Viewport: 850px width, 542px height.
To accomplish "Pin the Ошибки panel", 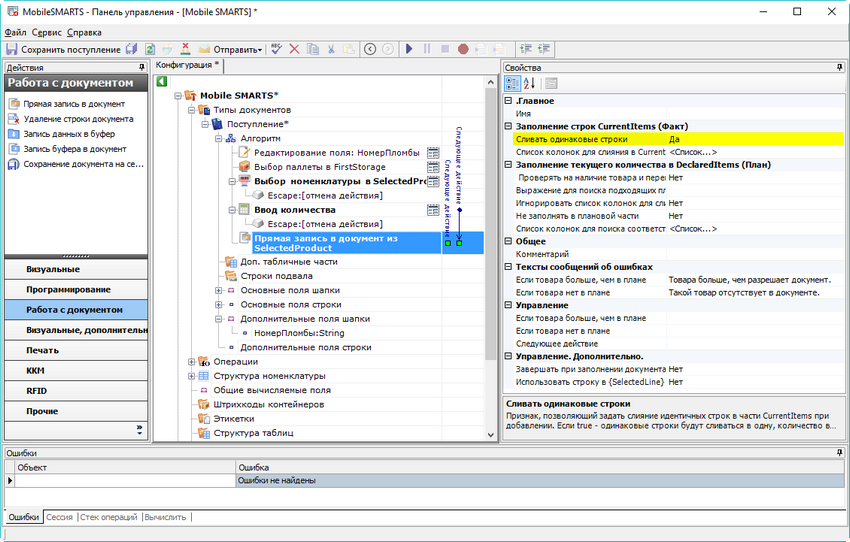I will point(839,453).
